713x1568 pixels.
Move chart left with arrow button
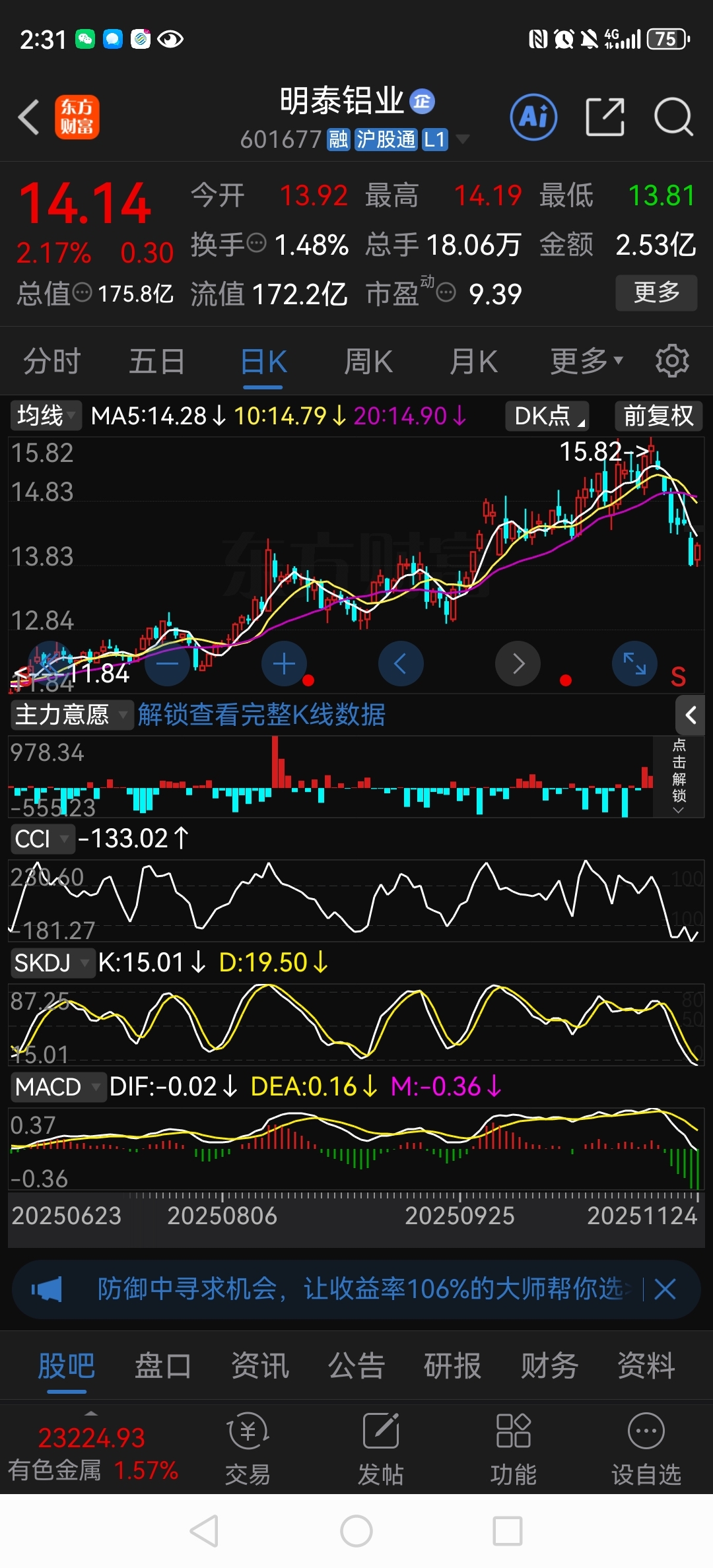click(x=401, y=663)
